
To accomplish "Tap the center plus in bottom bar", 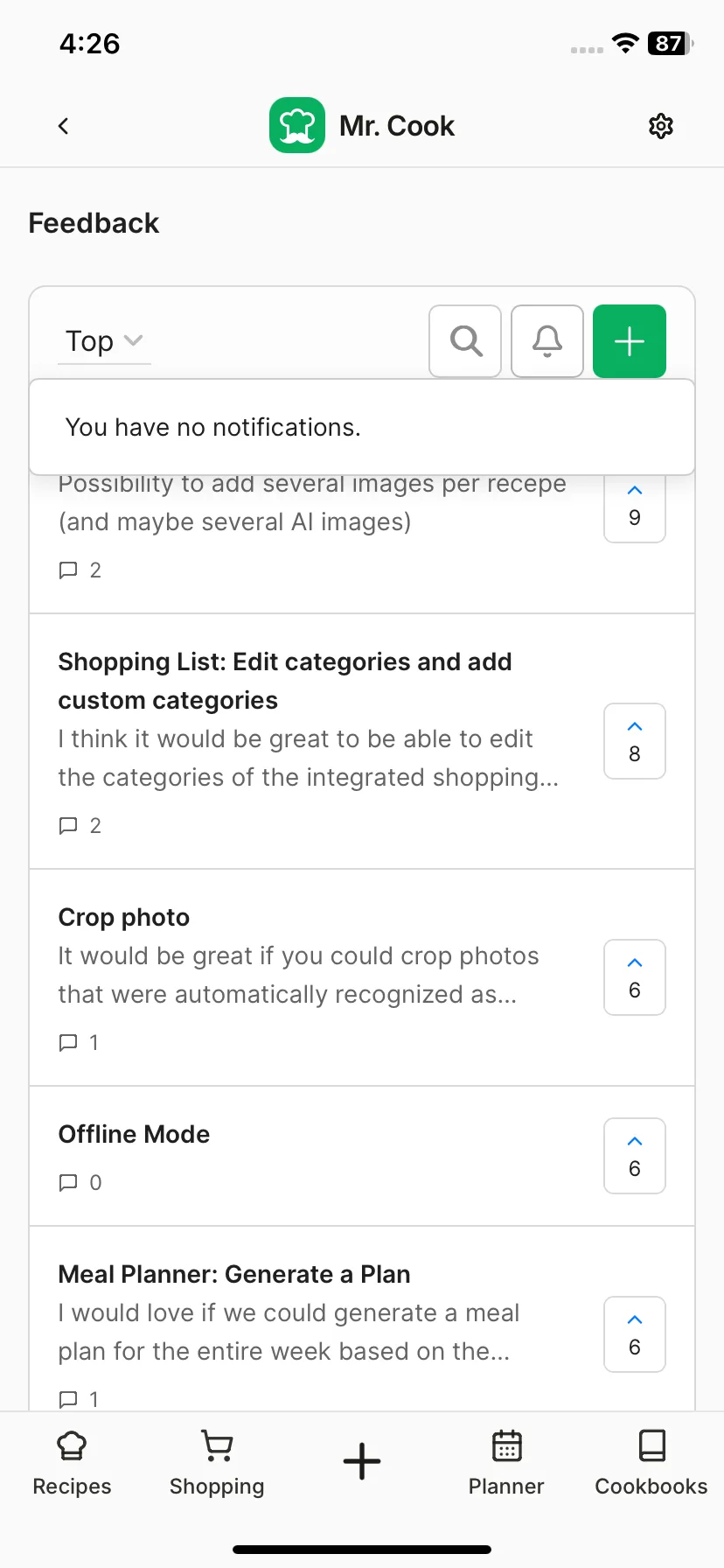I will [x=362, y=1461].
